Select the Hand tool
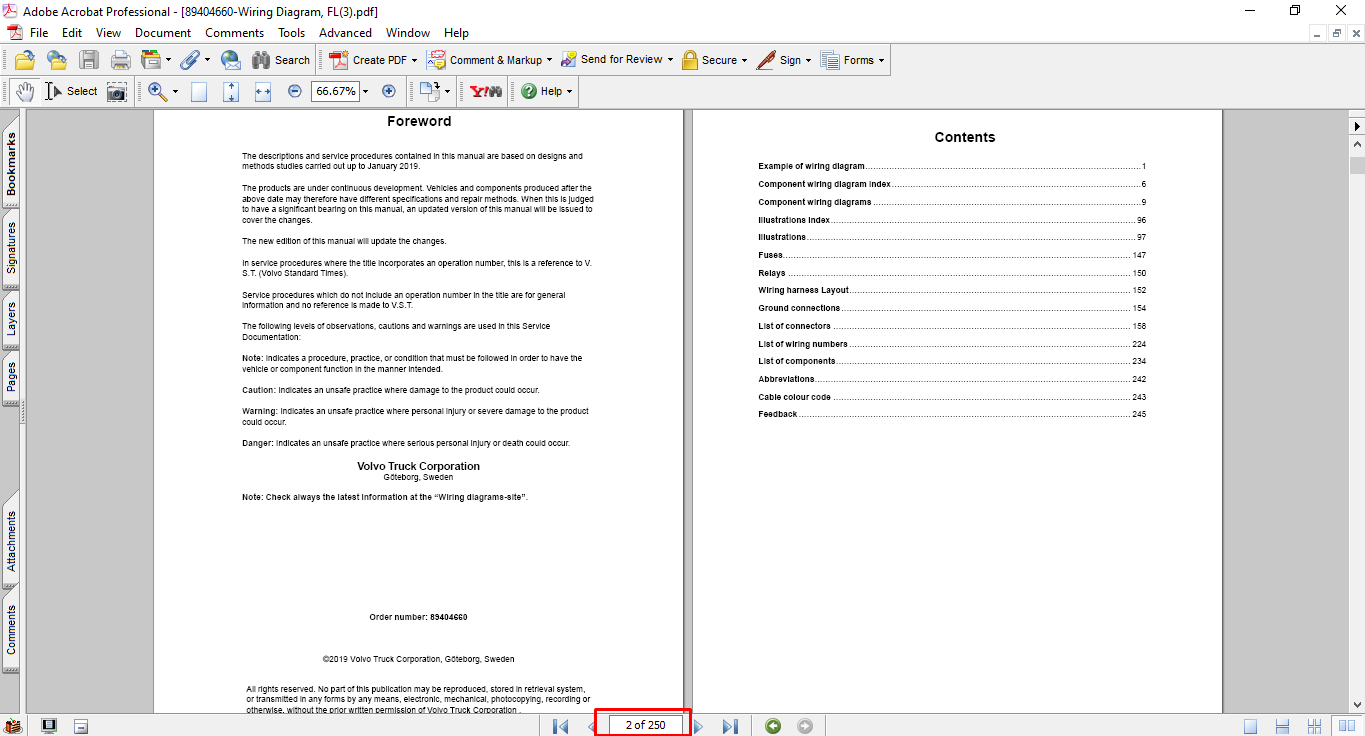Image resolution: width=1365 pixels, height=736 pixels. pos(25,91)
